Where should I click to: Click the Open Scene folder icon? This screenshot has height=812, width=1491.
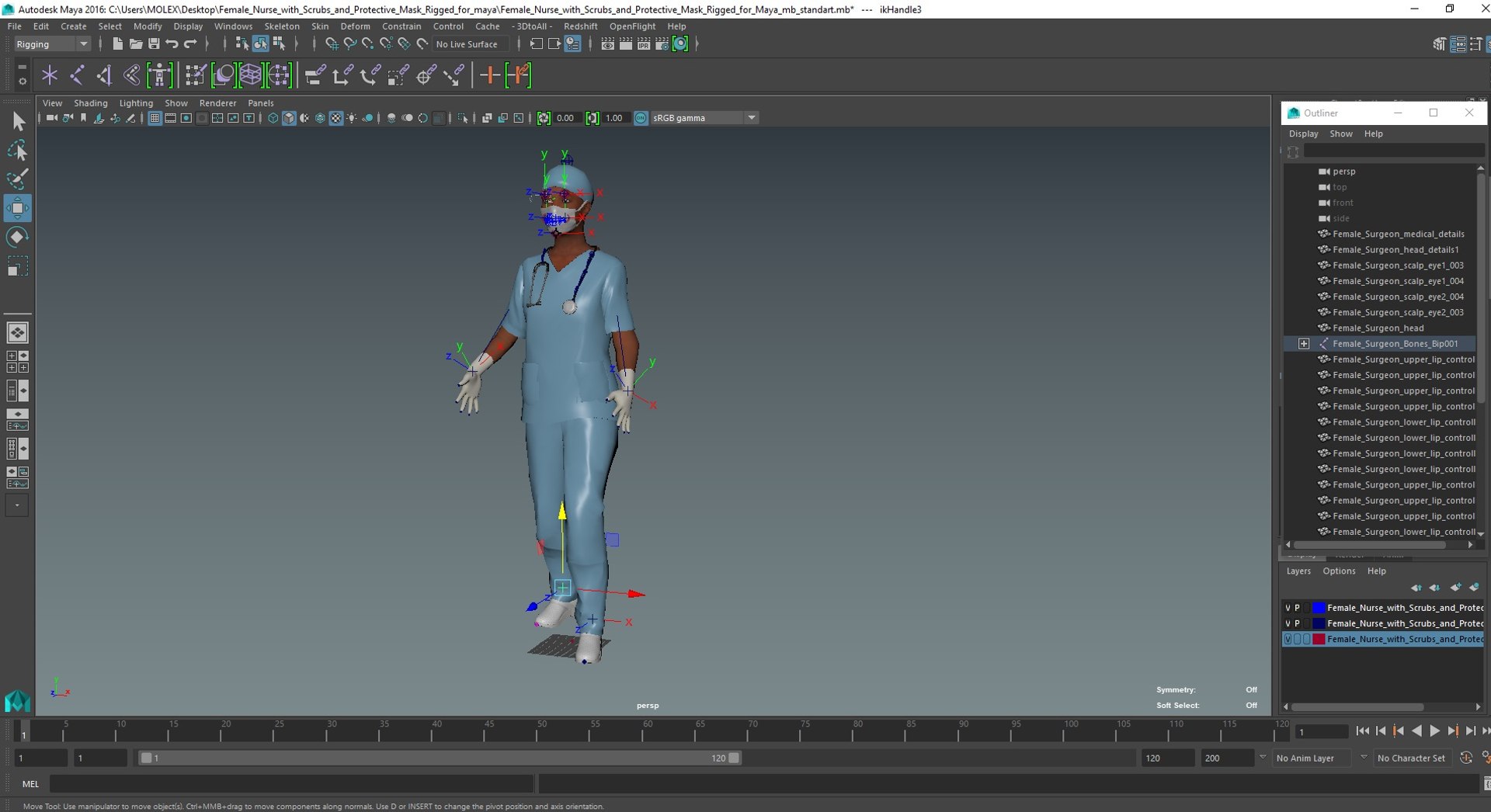135,44
